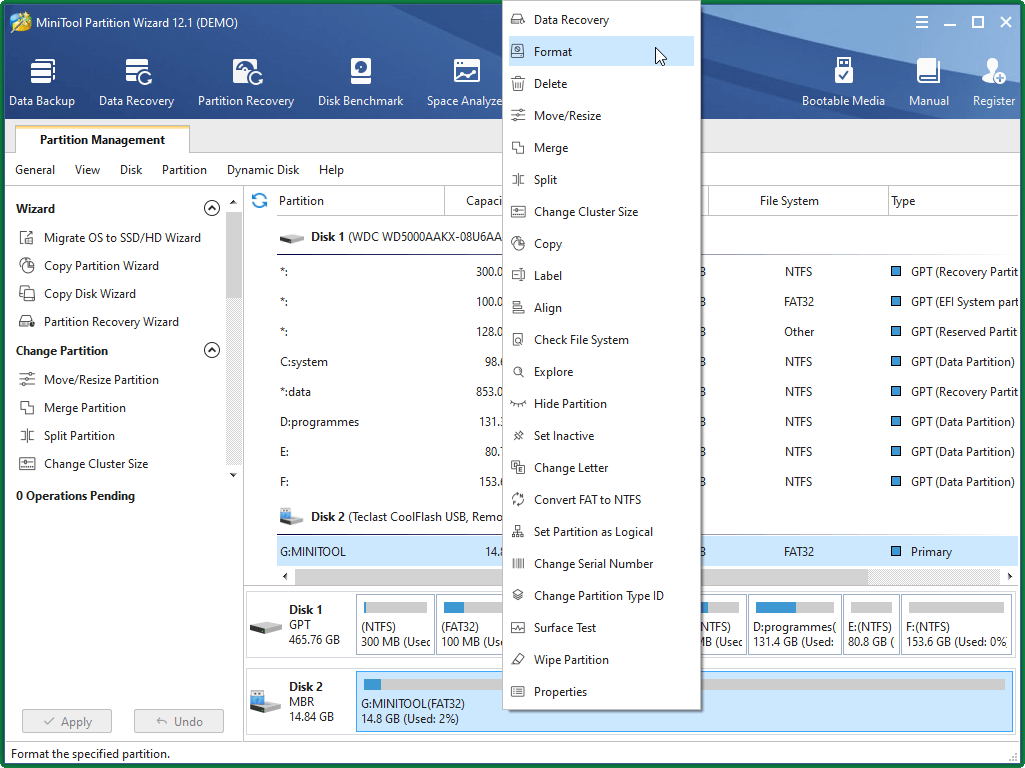Choose Copy from the context menu
This screenshot has width=1025, height=768.
(x=601, y=244)
